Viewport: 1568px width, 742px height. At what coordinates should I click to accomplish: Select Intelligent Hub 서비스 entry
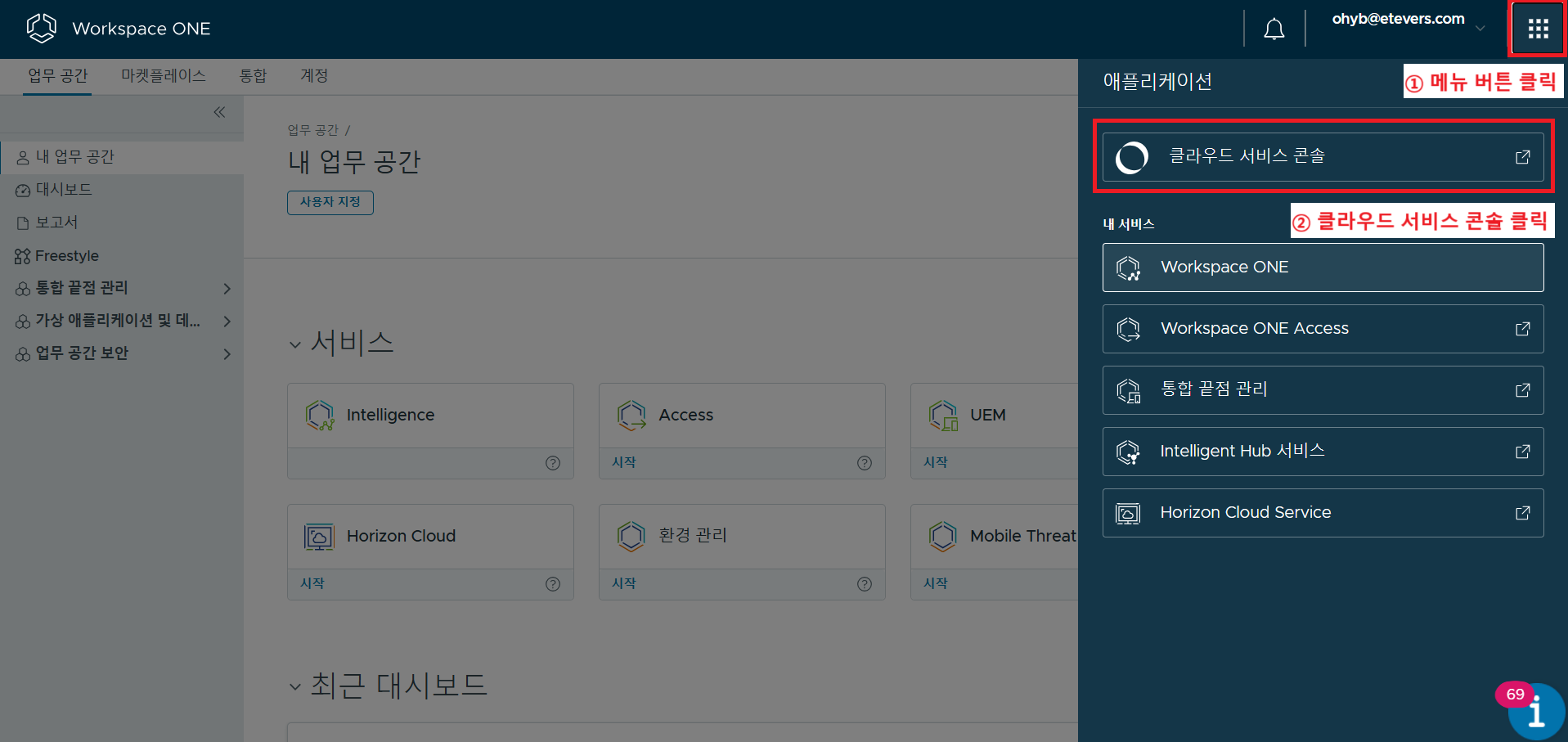[x=1241, y=451]
